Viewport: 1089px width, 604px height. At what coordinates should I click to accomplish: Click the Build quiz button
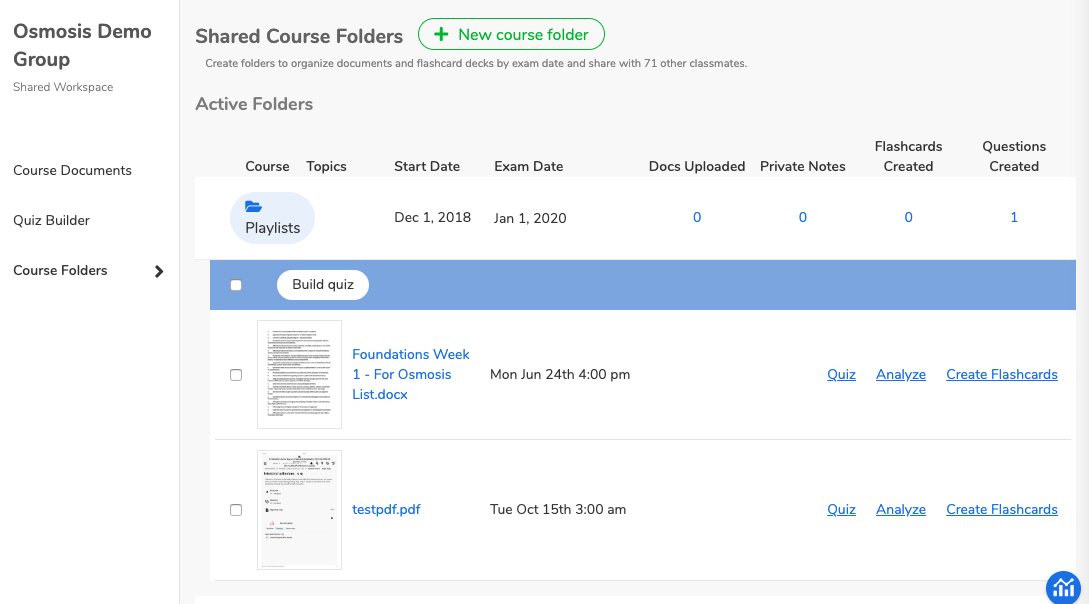tap(323, 285)
